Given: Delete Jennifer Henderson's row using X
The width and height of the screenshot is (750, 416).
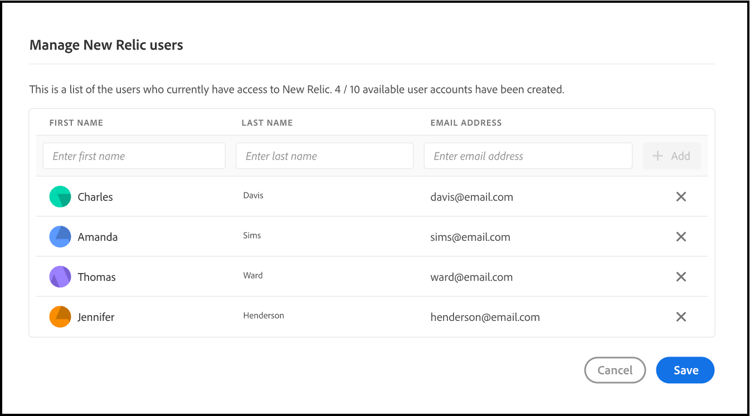Looking at the screenshot, I should coord(681,317).
